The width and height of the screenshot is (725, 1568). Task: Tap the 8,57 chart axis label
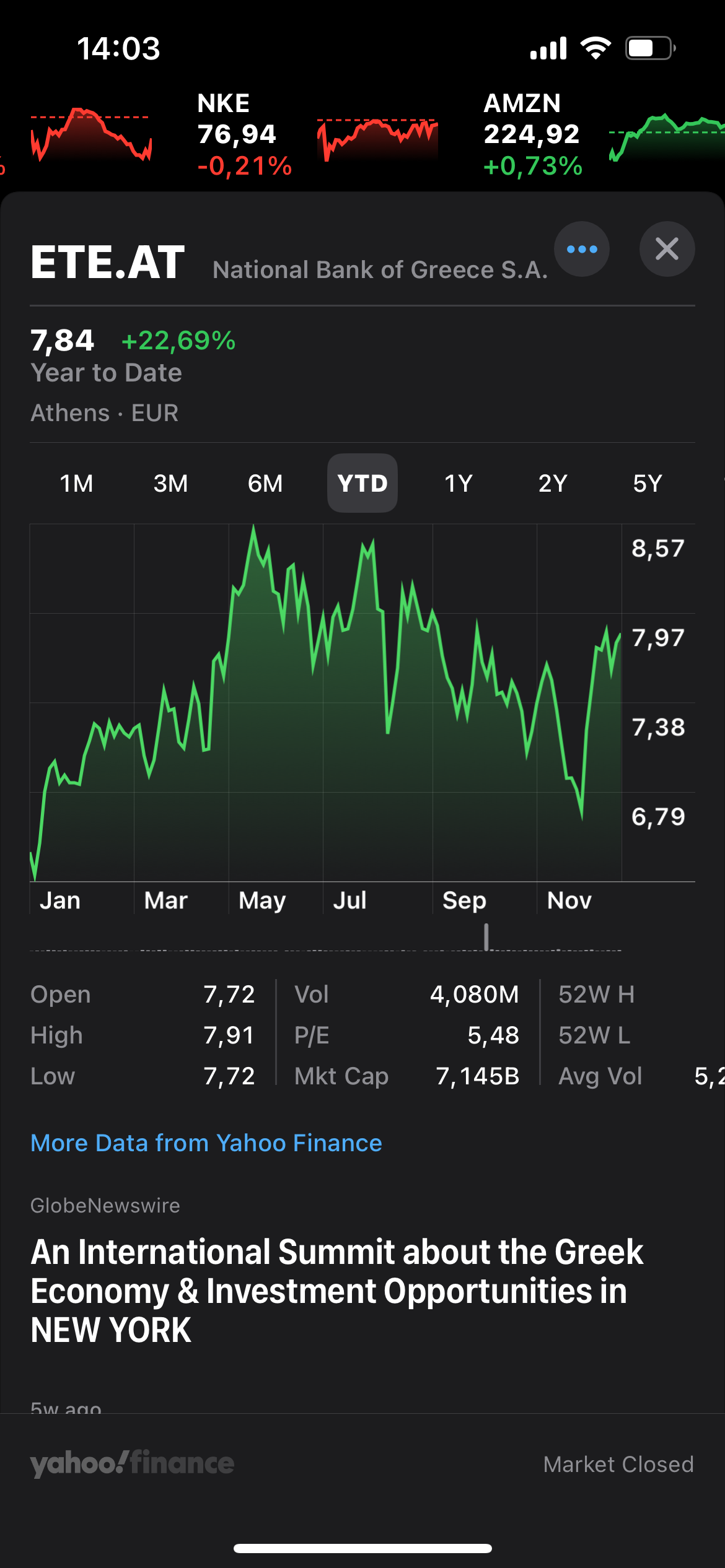click(x=658, y=549)
